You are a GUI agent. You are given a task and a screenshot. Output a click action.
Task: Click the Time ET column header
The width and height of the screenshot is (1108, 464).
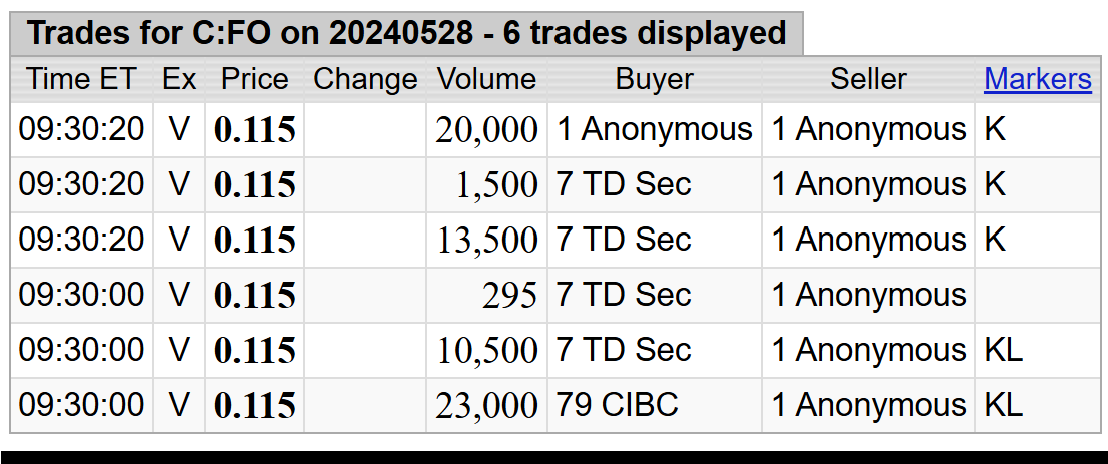[81, 79]
